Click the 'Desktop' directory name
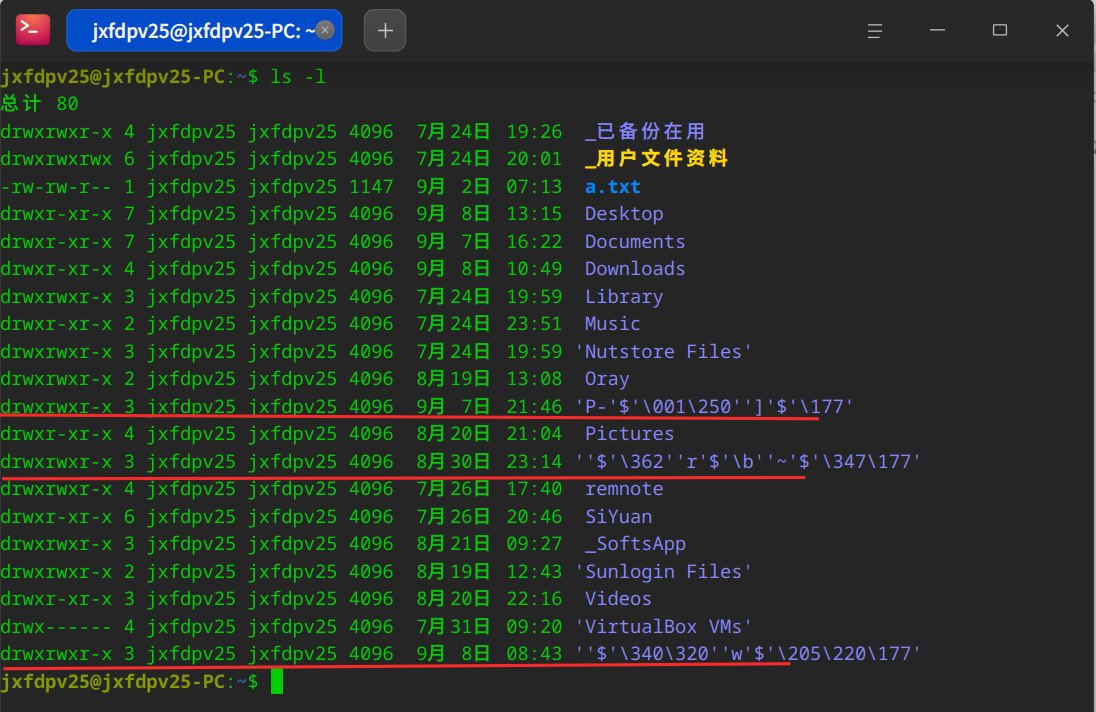 click(x=623, y=214)
